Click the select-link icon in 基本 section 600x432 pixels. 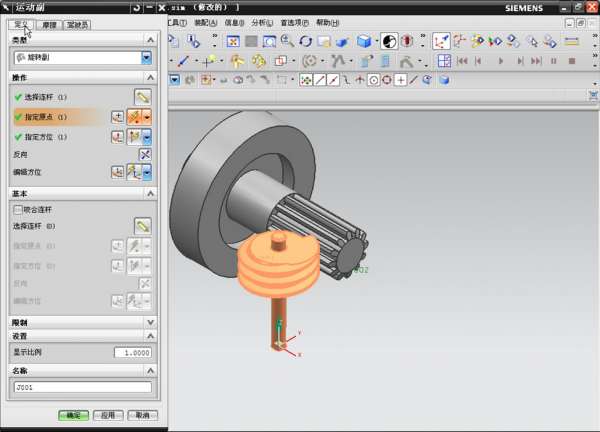click(143, 226)
